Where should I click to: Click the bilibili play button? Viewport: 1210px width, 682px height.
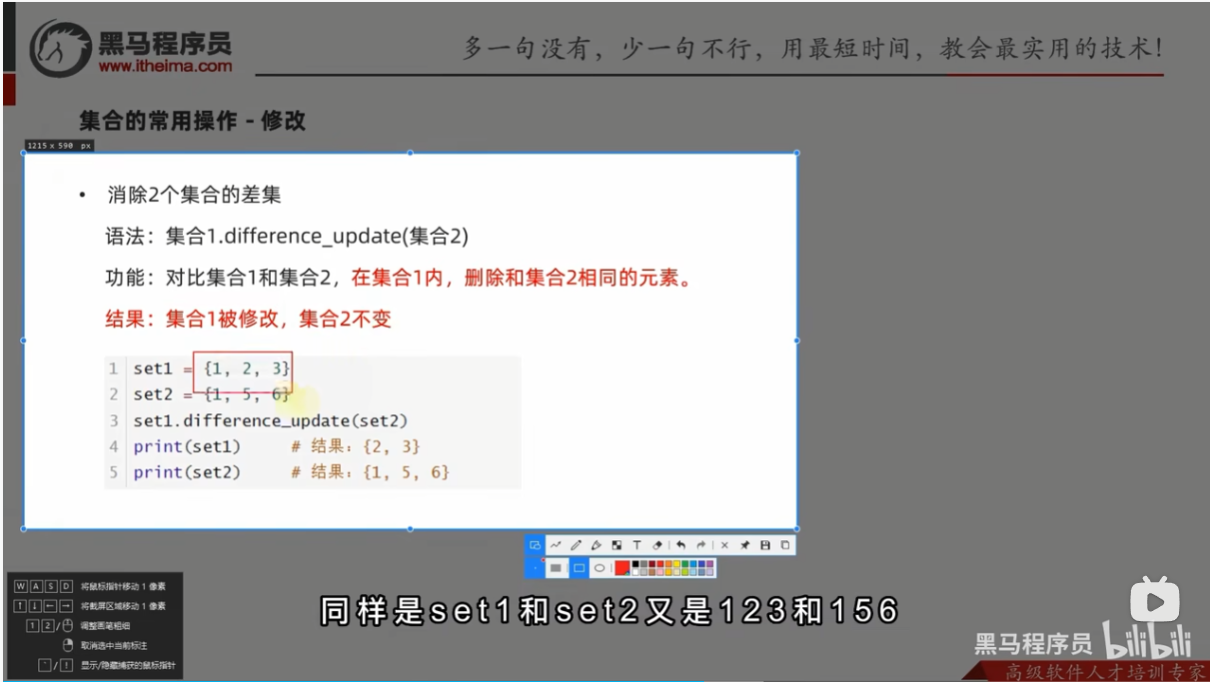pyautogui.click(x=1155, y=602)
